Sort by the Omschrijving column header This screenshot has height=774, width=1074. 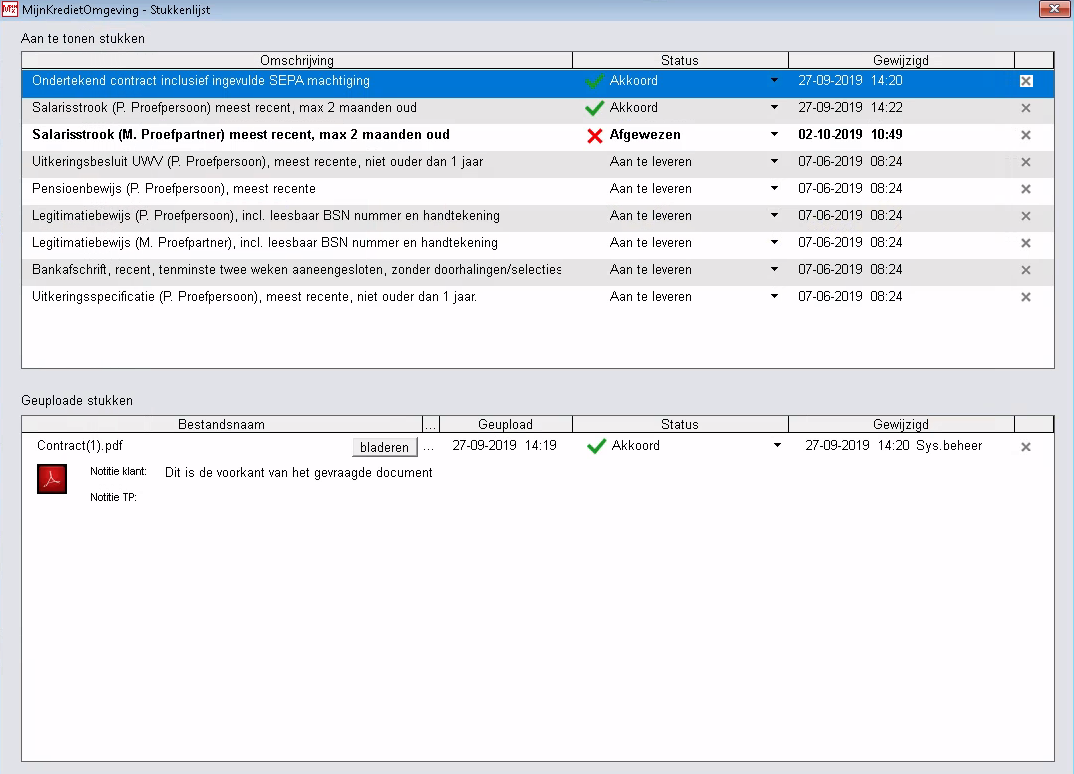pyautogui.click(x=296, y=60)
